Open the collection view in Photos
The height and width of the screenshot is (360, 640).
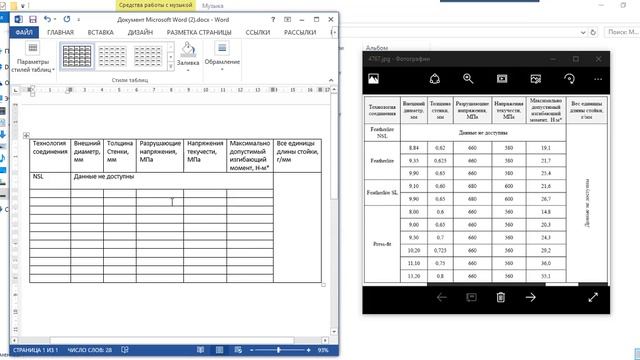(373, 78)
